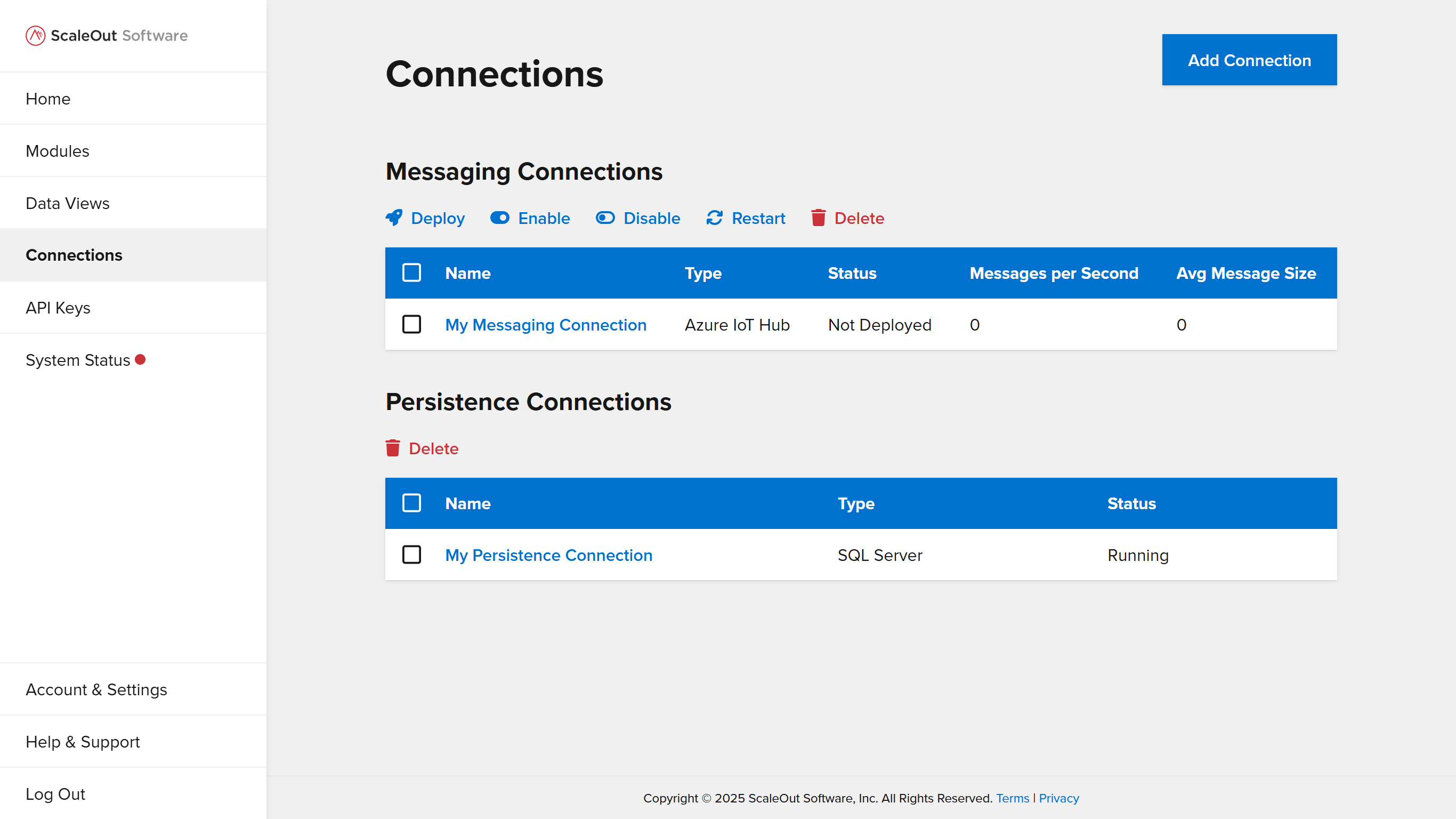Click Delete label under Persistence Connections
Viewport: 1456px width, 819px height.
(x=433, y=448)
